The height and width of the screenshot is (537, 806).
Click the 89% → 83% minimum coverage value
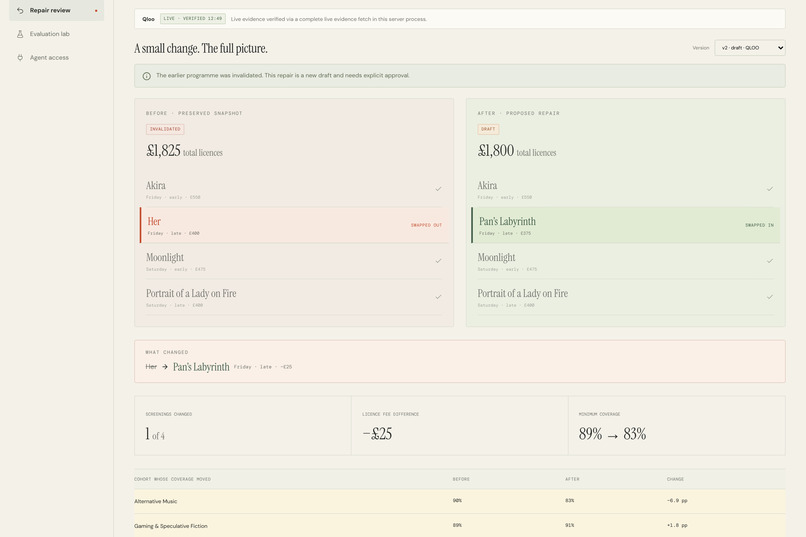pos(612,434)
